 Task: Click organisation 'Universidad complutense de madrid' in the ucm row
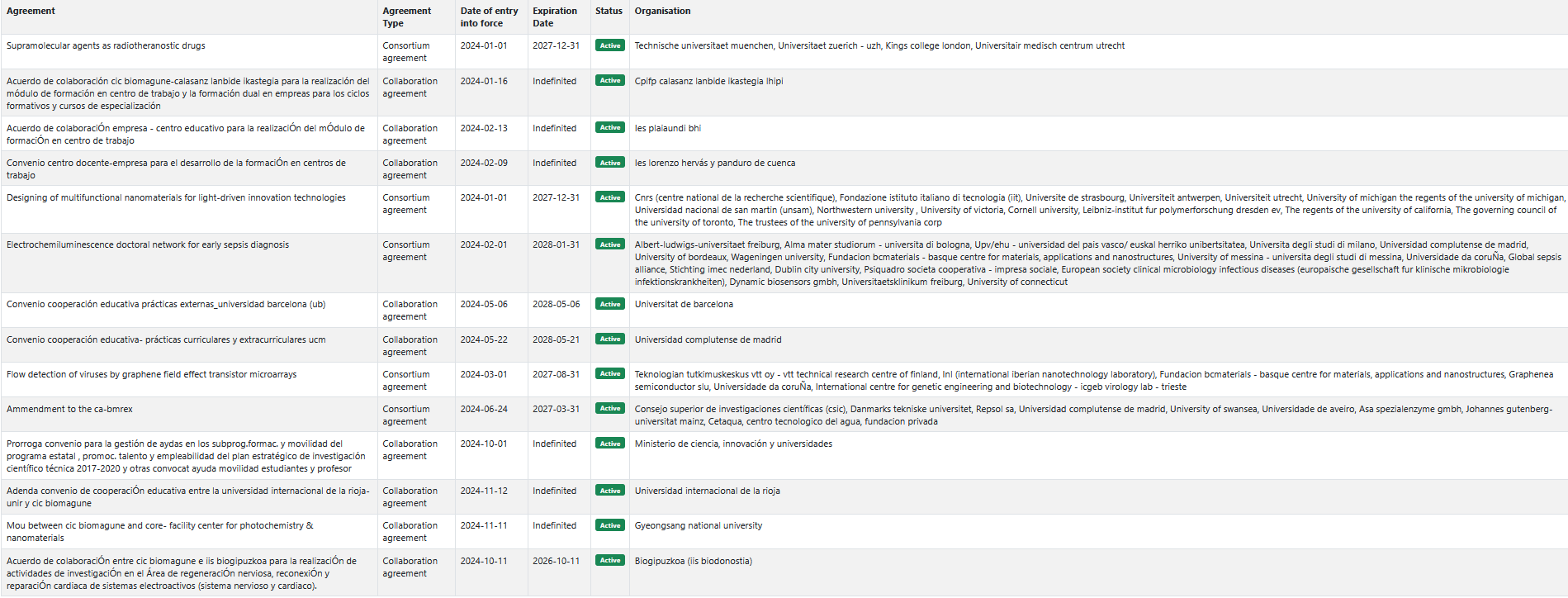tap(708, 339)
